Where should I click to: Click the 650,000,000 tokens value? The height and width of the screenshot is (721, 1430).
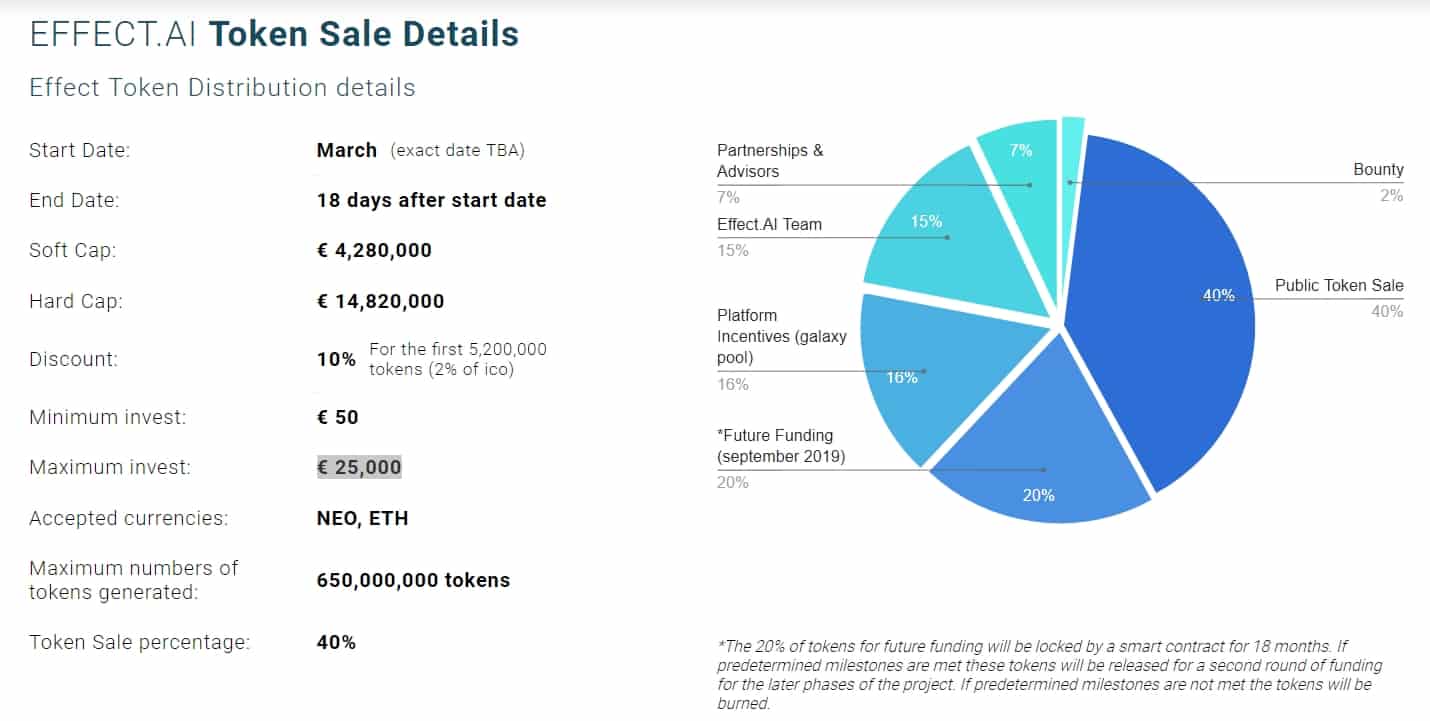point(413,580)
